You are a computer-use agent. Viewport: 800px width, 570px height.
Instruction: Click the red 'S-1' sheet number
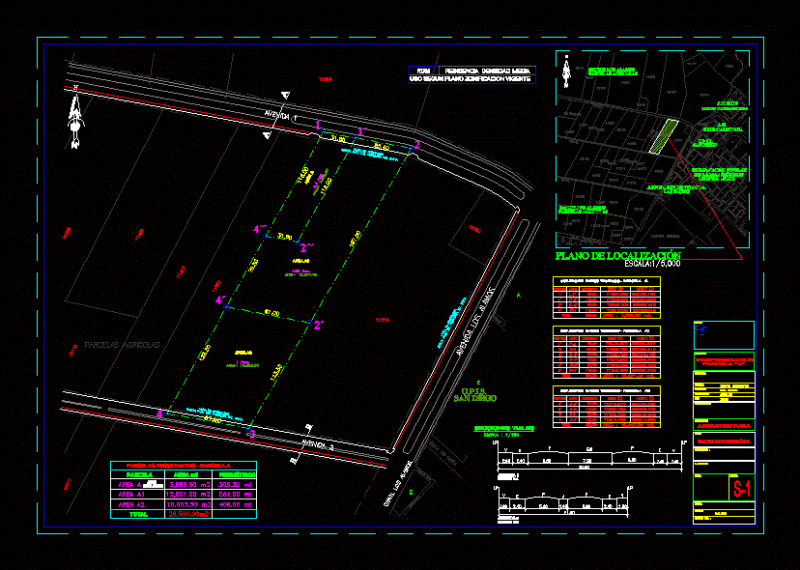[x=741, y=489]
